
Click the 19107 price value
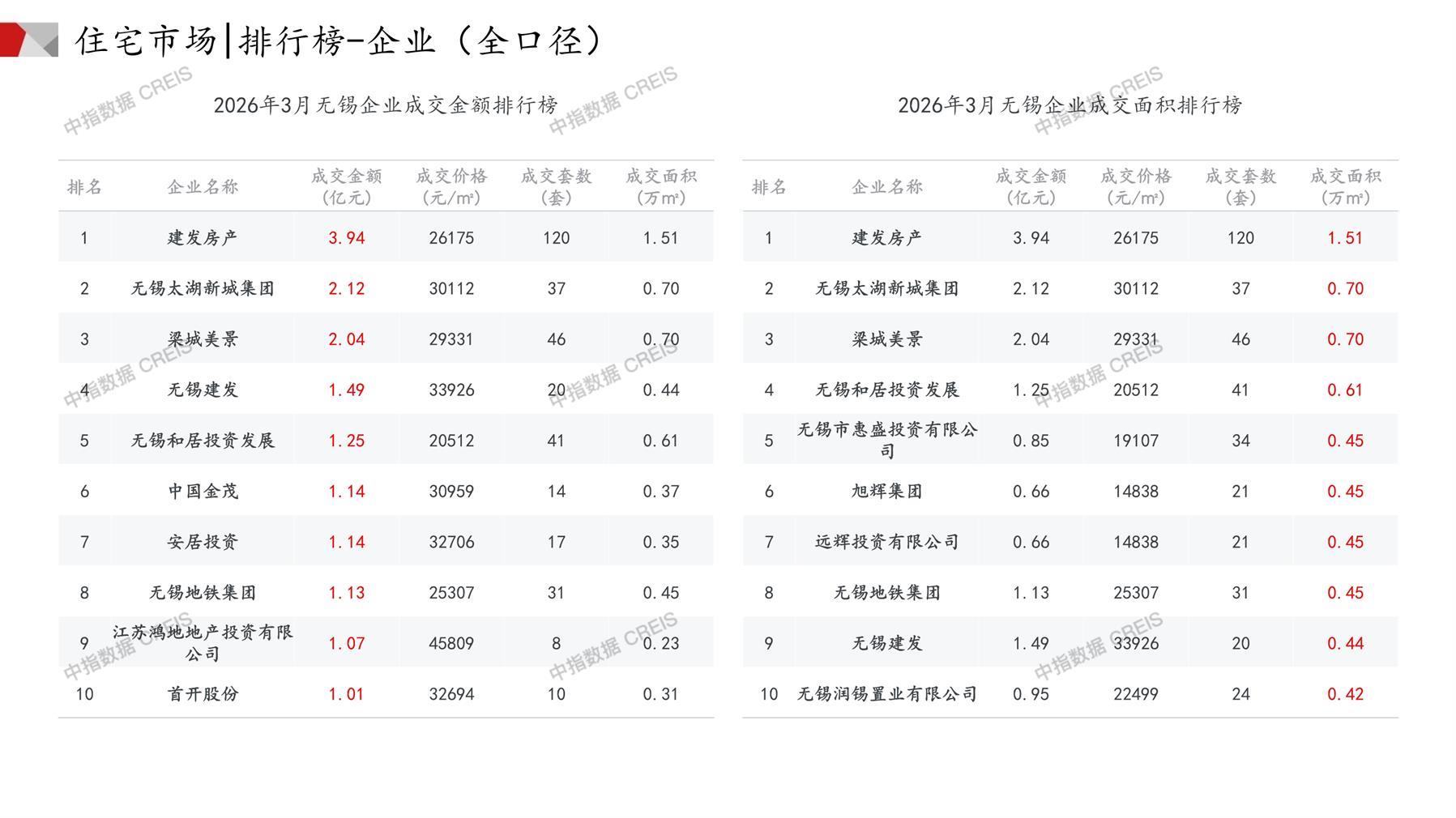coord(1135,441)
